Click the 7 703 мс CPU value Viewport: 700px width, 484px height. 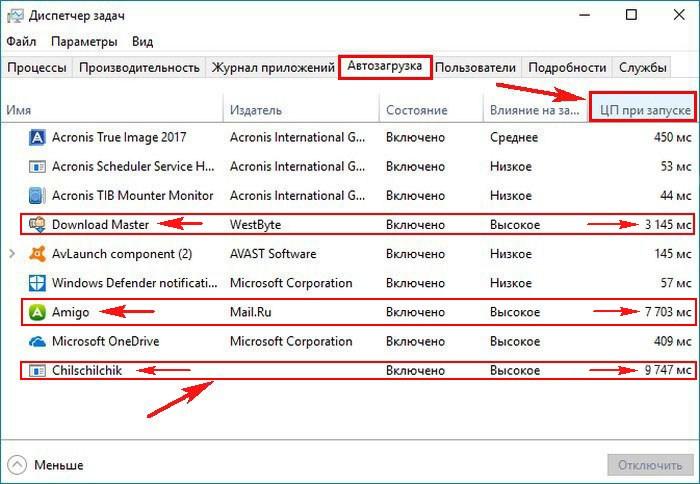point(668,312)
